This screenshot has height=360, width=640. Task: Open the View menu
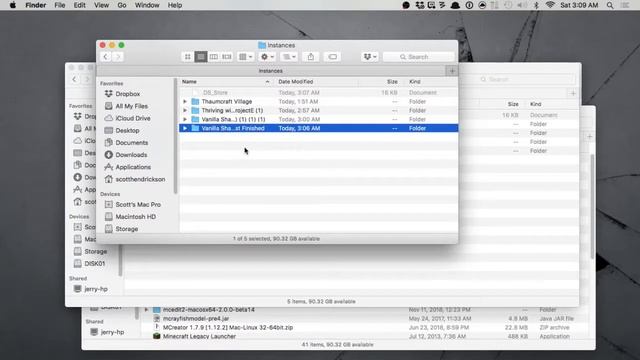[x=101, y=5]
